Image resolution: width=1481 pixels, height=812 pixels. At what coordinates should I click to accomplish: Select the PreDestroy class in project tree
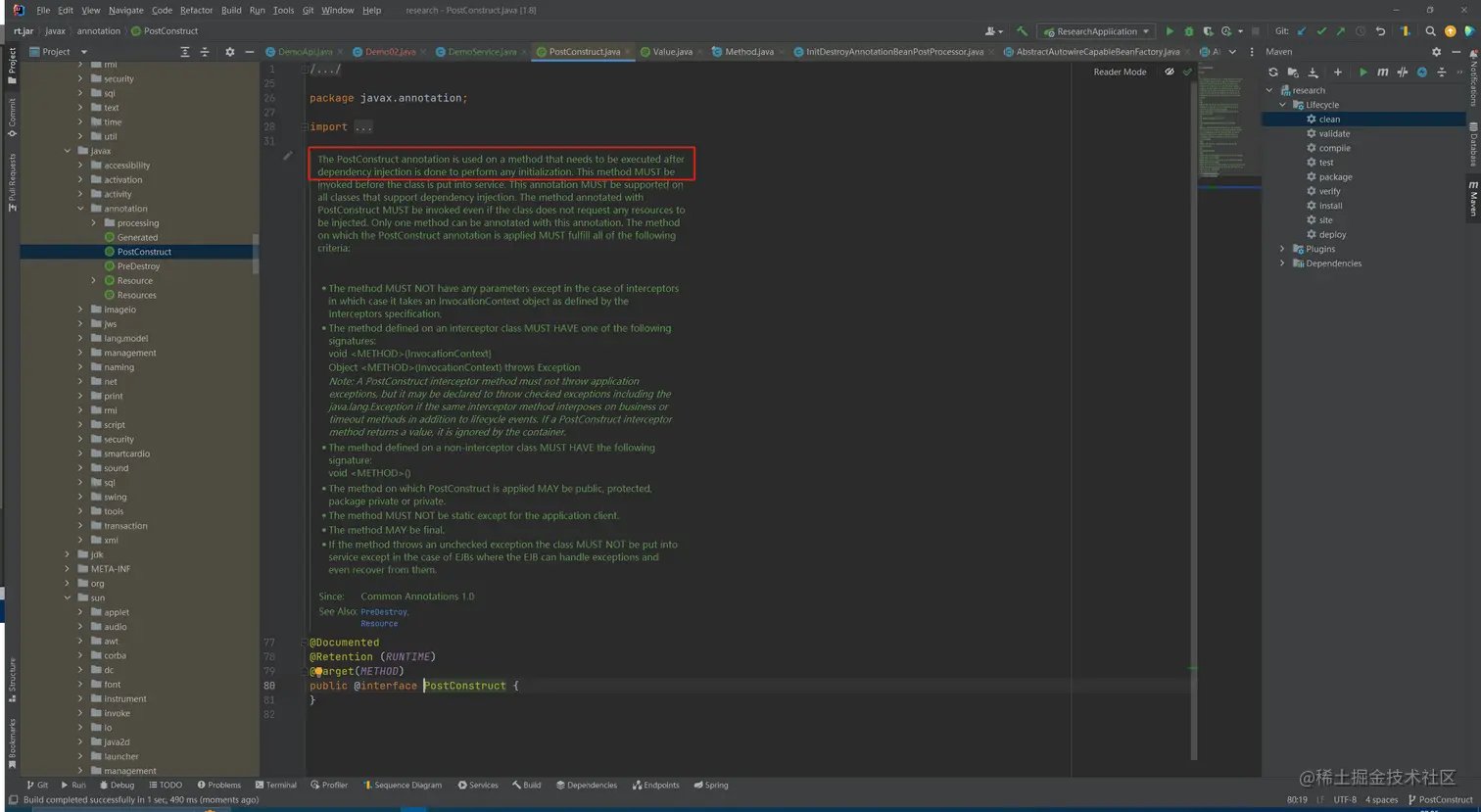138,266
